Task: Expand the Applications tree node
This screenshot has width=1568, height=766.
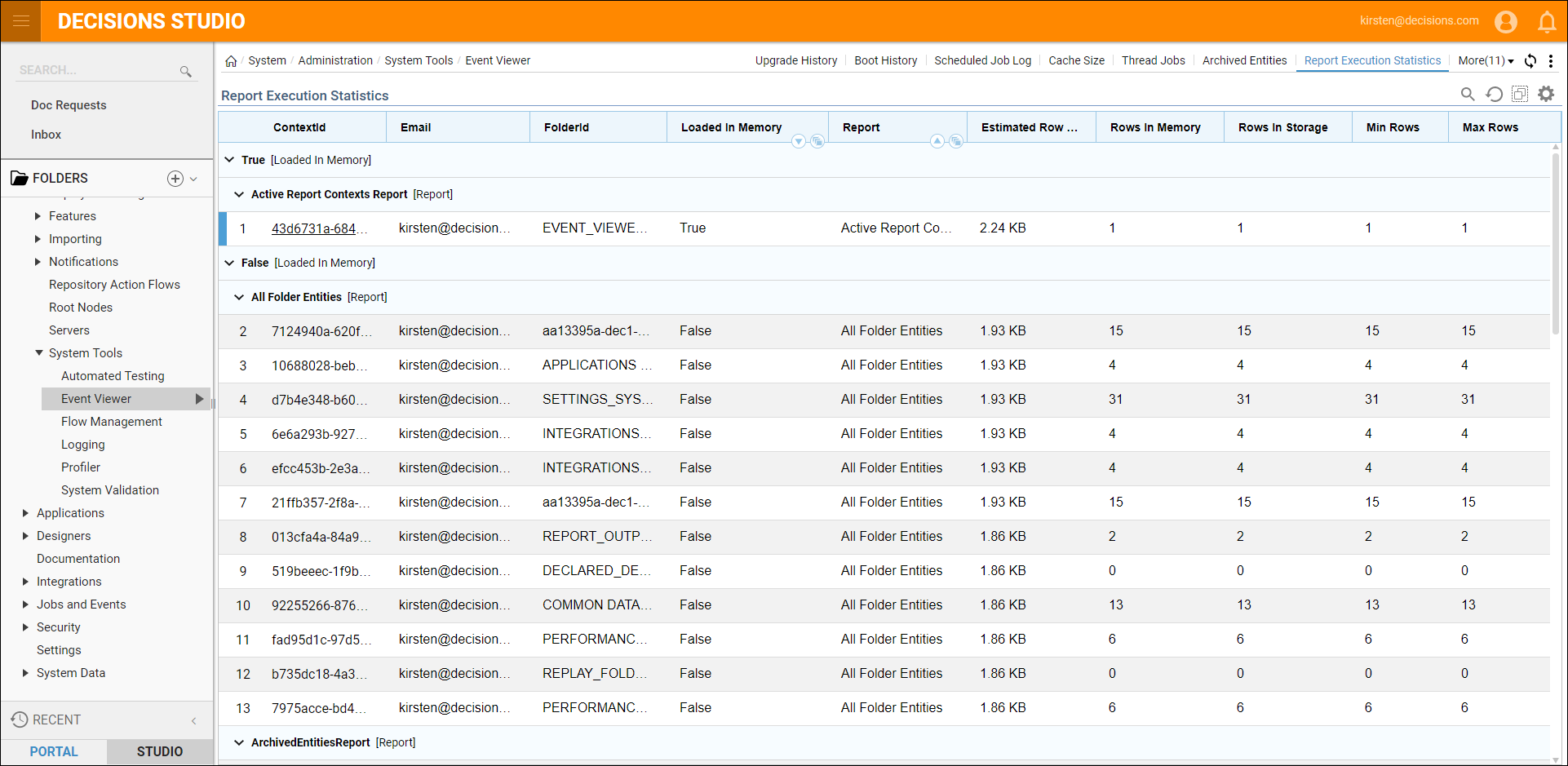Action: tap(25, 513)
